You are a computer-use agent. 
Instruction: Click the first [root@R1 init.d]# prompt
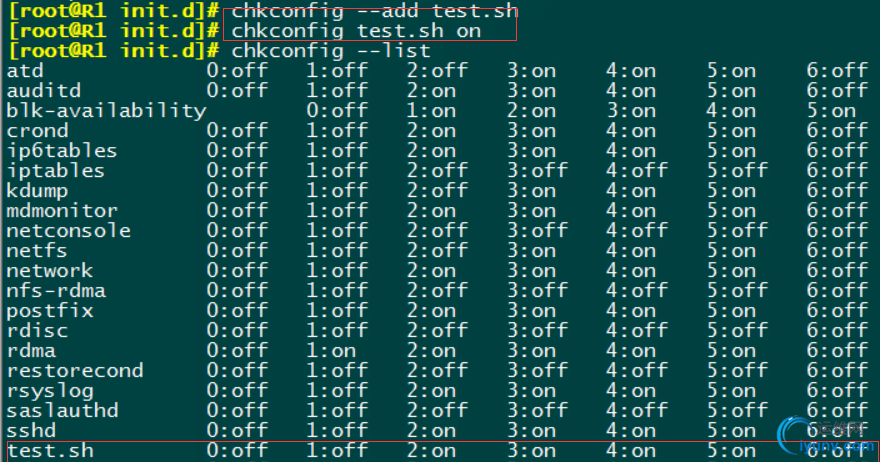coord(114,10)
